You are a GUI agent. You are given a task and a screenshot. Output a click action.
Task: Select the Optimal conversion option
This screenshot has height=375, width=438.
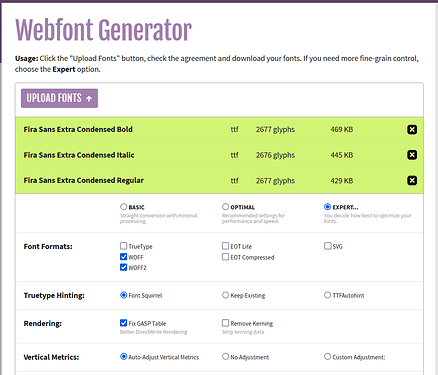[226, 207]
